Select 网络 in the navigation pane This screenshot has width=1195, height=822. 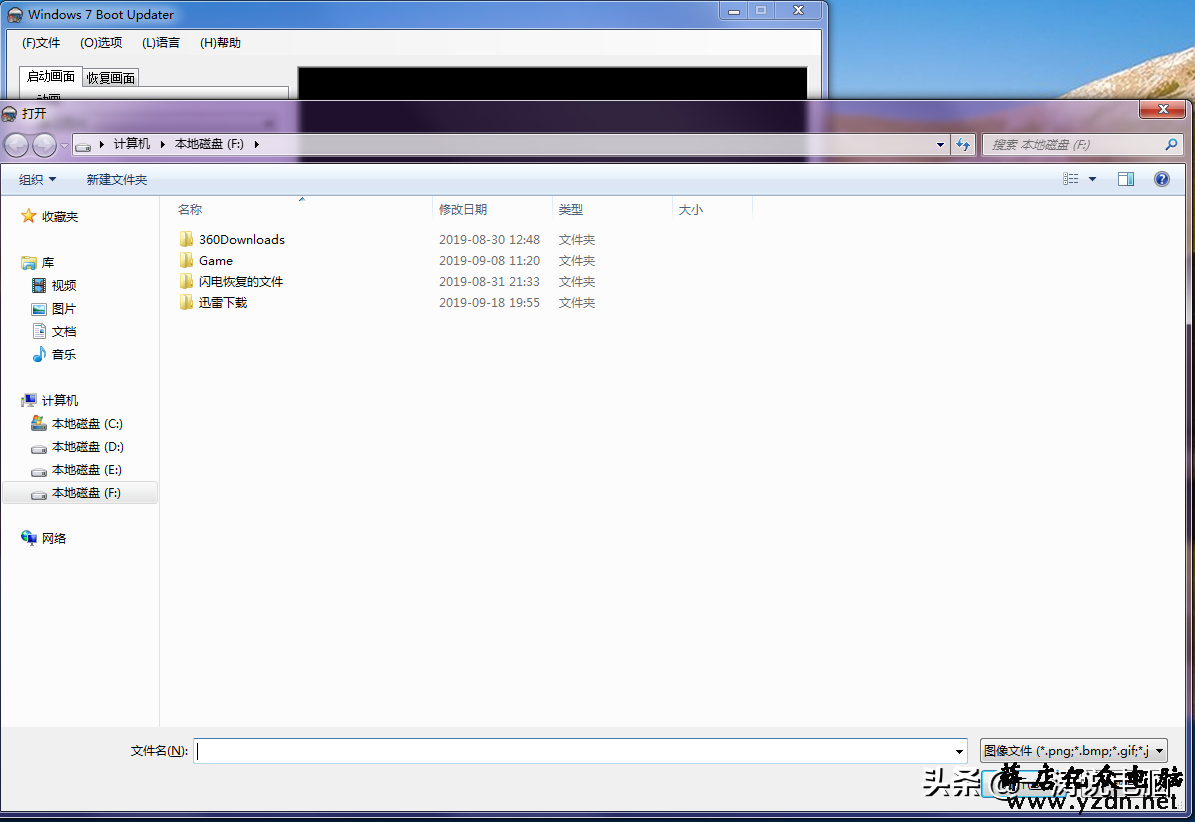tap(53, 539)
